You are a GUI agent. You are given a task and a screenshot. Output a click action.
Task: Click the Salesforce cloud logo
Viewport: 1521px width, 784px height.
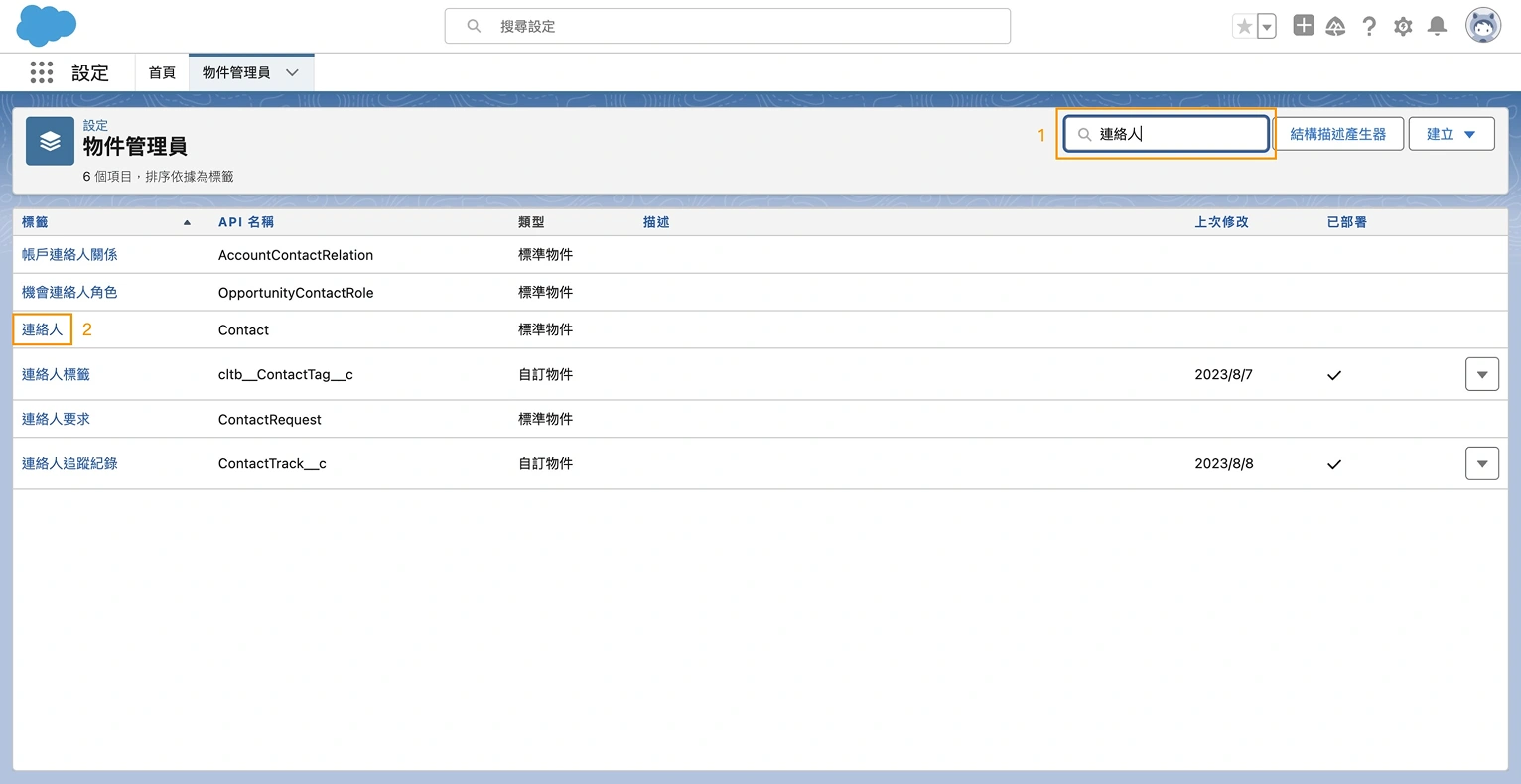[x=45, y=25]
